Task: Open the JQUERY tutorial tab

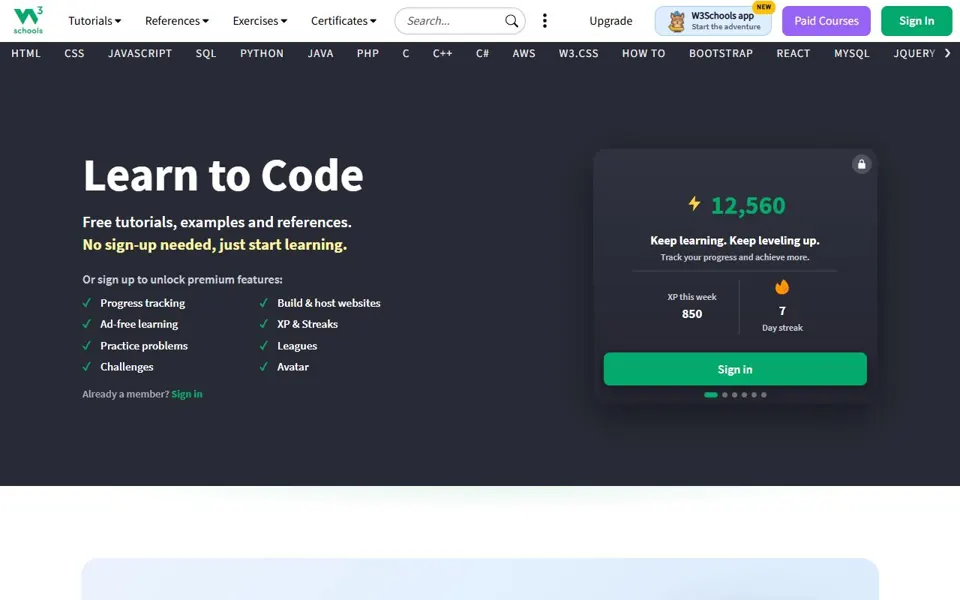Action: tap(913, 53)
